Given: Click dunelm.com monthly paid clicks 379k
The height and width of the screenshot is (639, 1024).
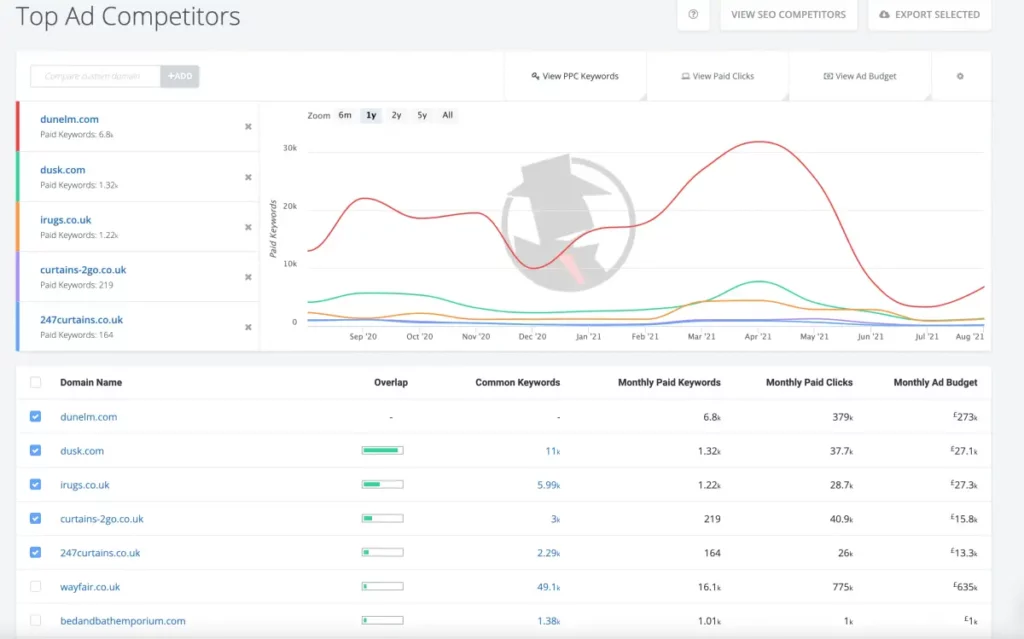Looking at the screenshot, I should [842, 417].
